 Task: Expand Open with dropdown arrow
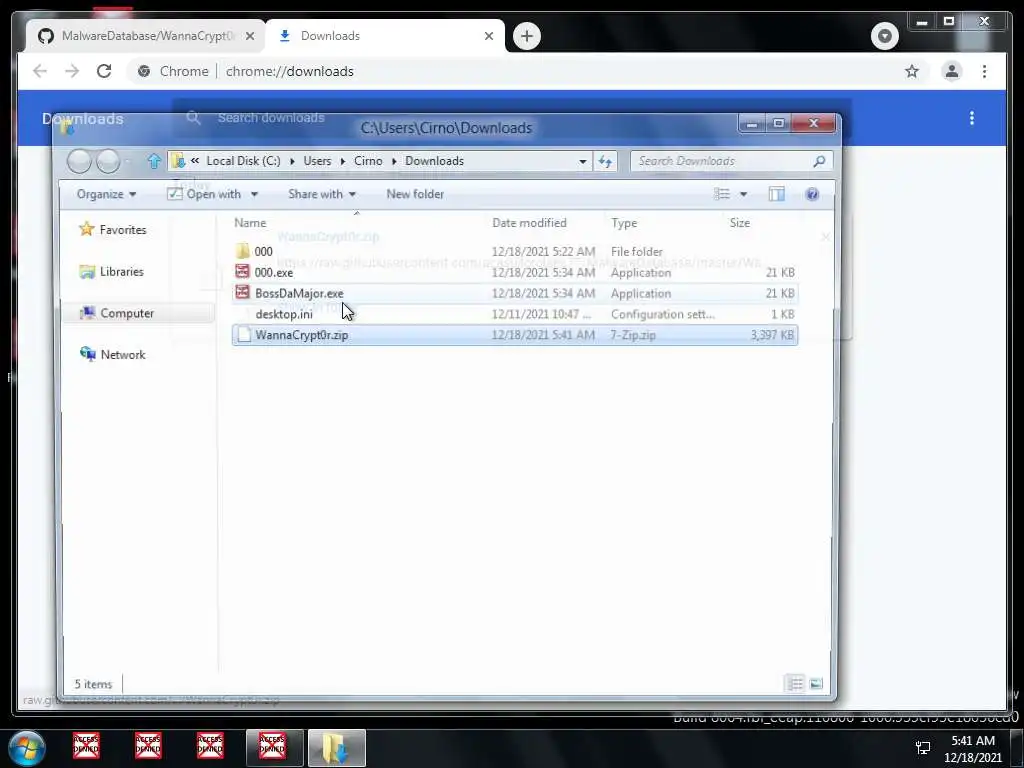[254, 195]
